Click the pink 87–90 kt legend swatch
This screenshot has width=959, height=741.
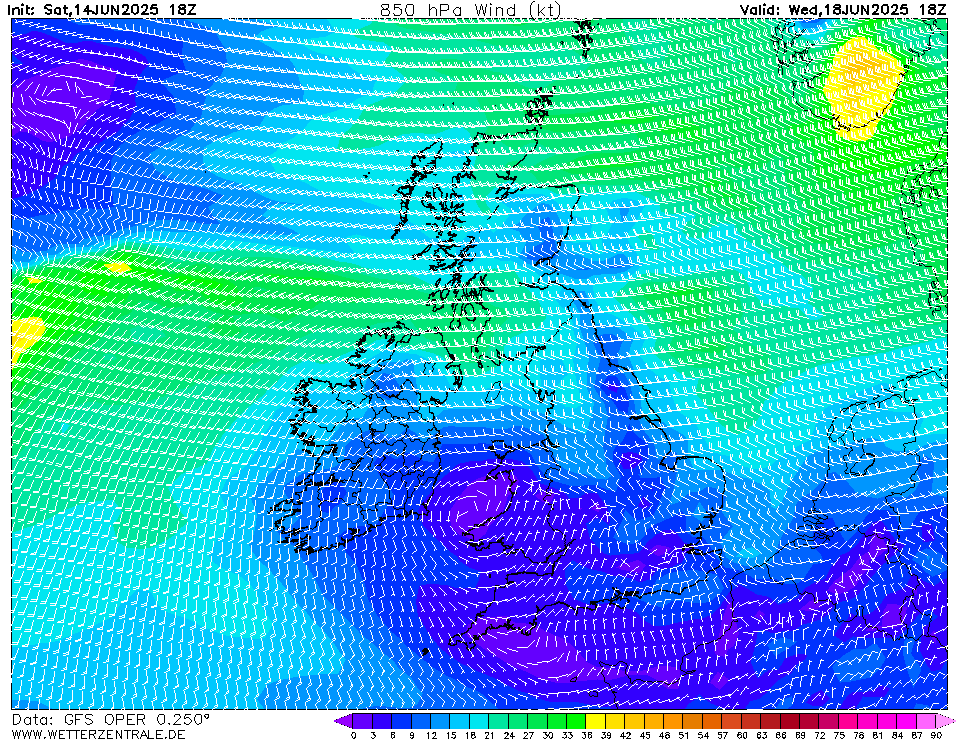pyautogui.click(x=926, y=721)
